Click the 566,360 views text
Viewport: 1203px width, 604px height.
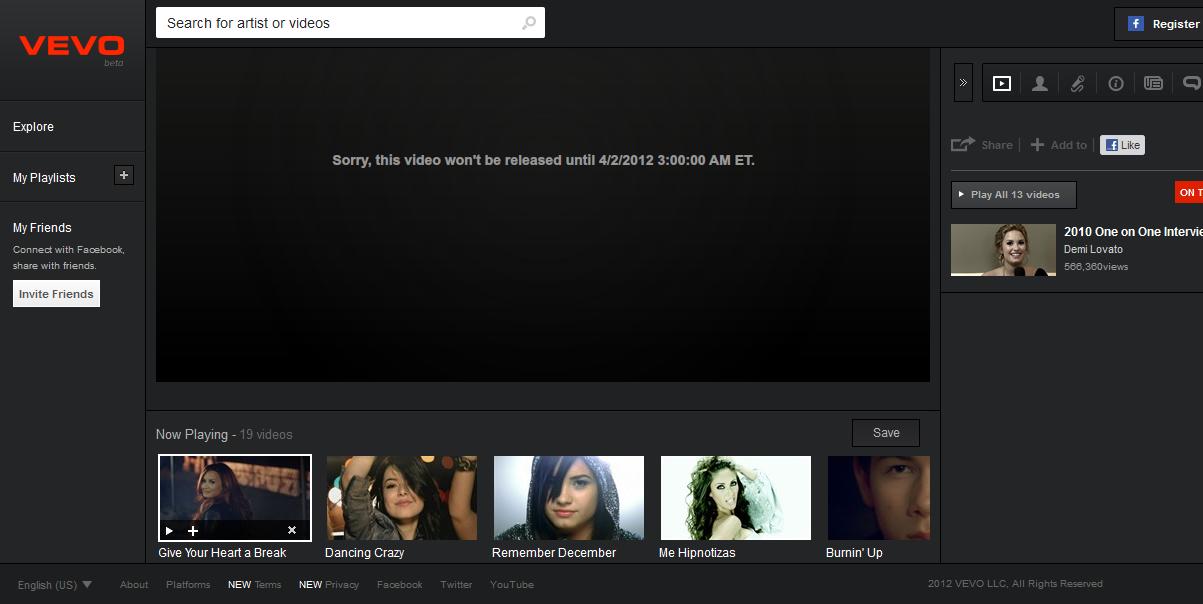1096,267
